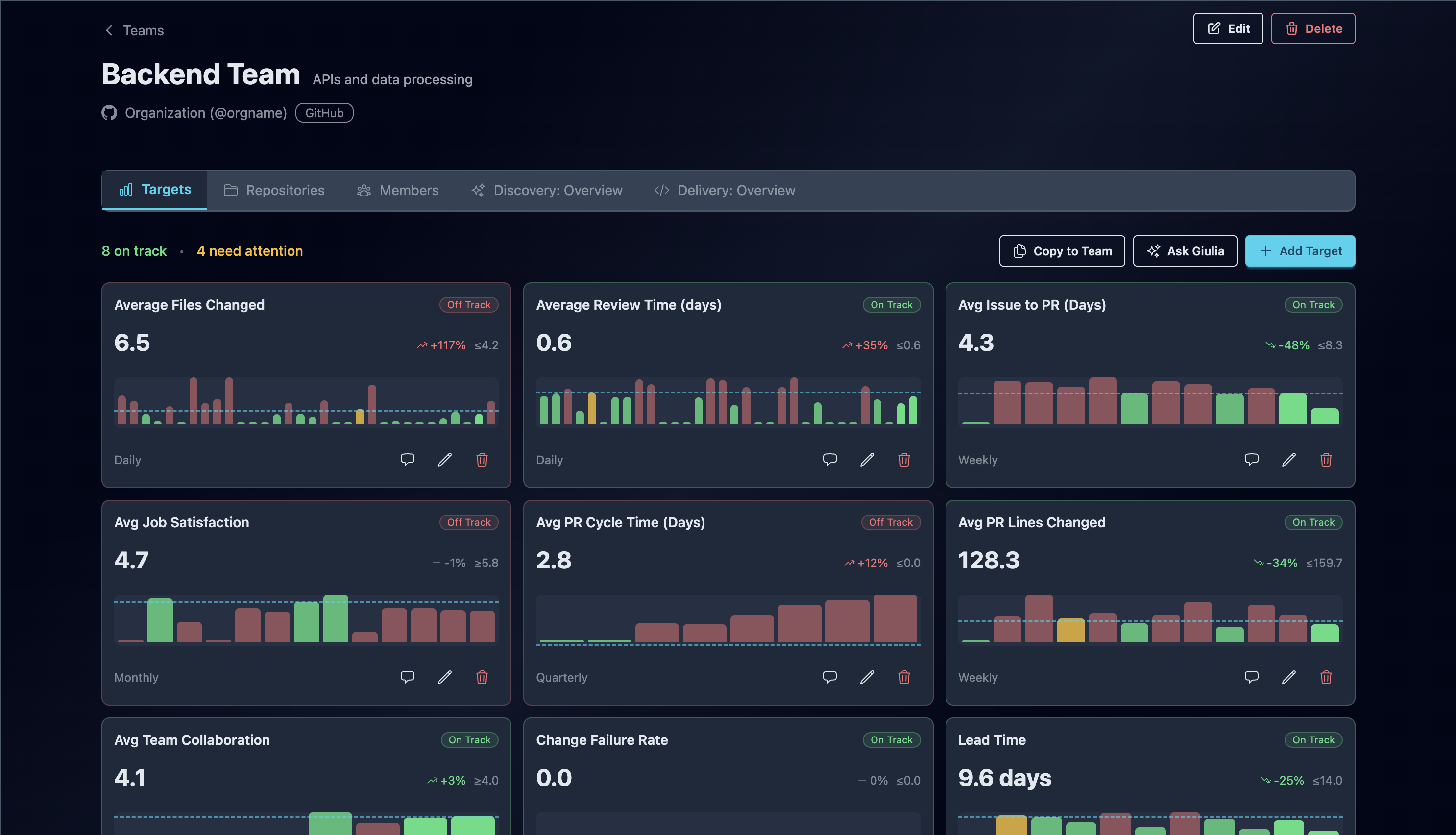Select the pencil icon on Avg PR Cycle Time
1456x835 pixels.
click(867, 677)
